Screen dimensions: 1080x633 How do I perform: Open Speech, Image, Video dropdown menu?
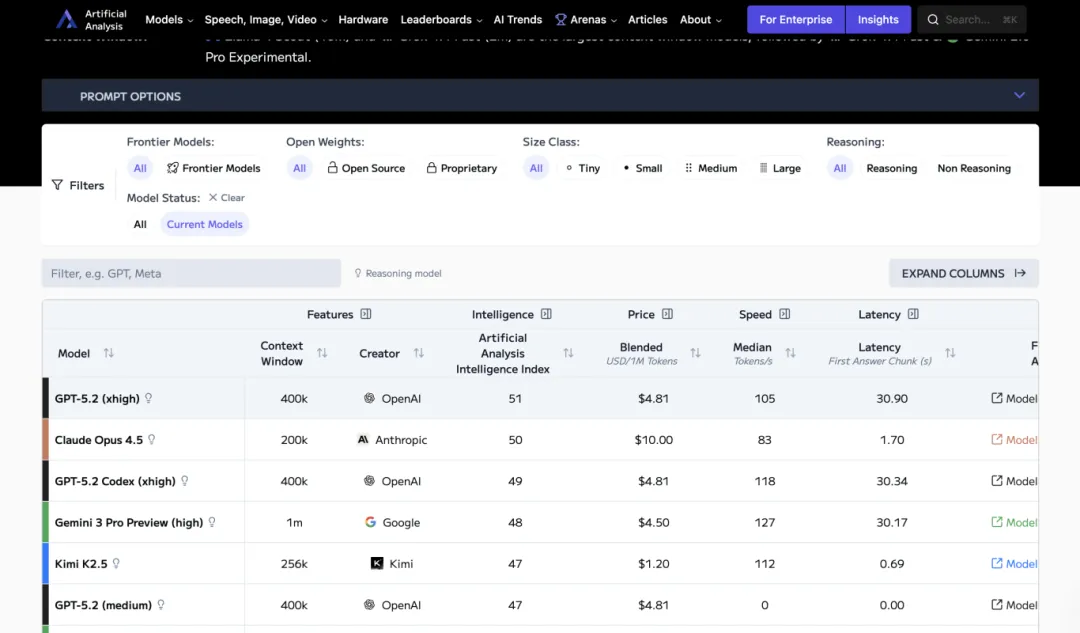266,19
